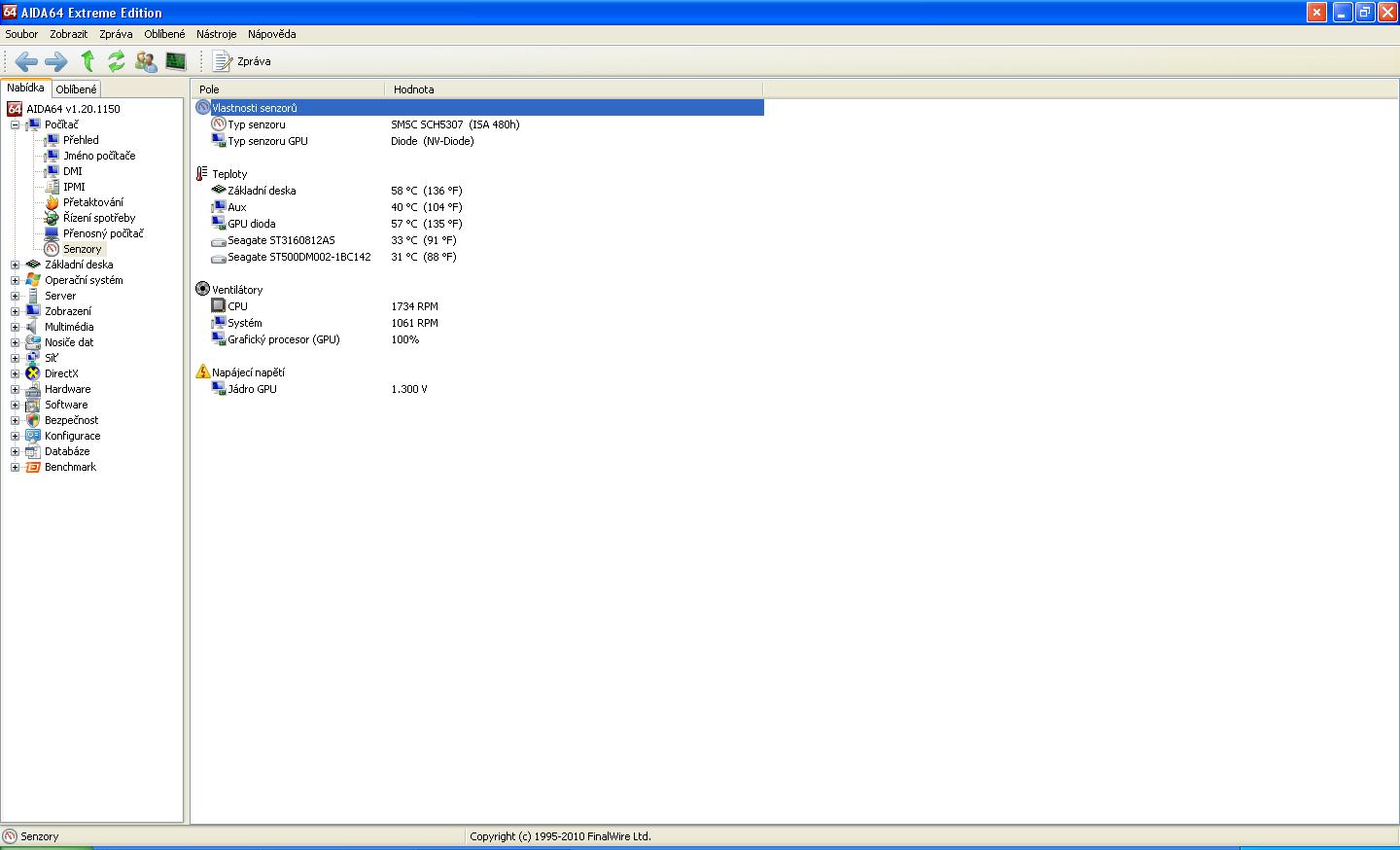Click the Hardware icon in tree
Image resolution: width=1400 pixels, height=850 pixels.
click(33, 389)
